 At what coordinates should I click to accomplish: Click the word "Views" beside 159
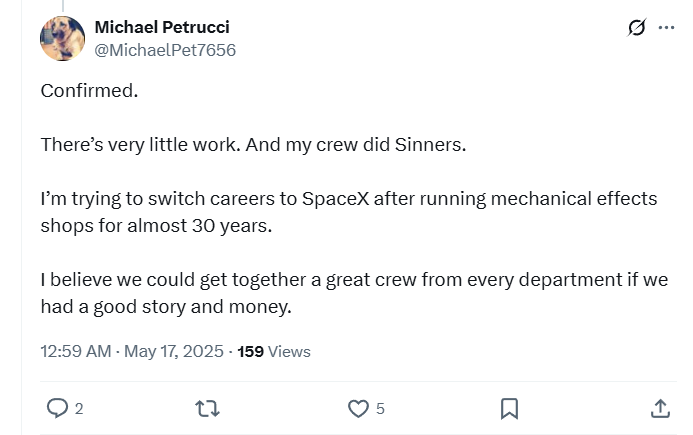pos(290,351)
